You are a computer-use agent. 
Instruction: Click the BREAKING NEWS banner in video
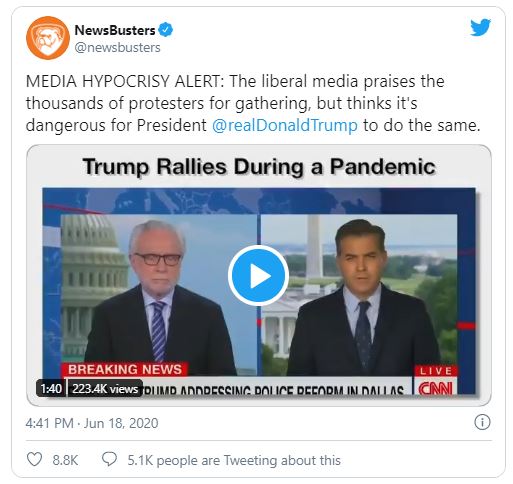coord(125,369)
